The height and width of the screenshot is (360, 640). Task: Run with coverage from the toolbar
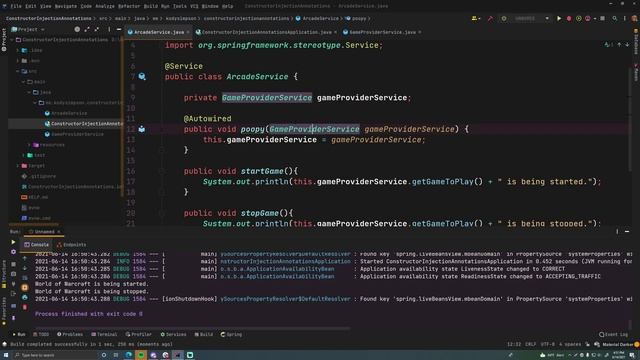click(x=579, y=18)
